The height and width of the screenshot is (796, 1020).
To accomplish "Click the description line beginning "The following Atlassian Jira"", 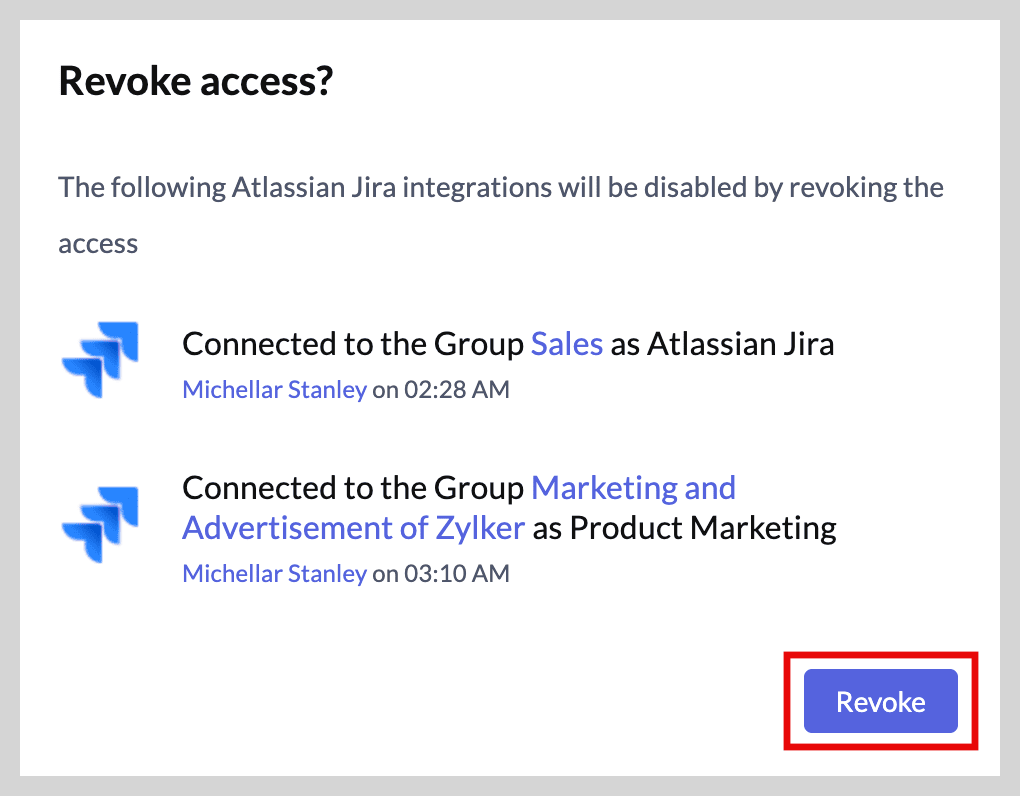I will click(x=500, y=187).
